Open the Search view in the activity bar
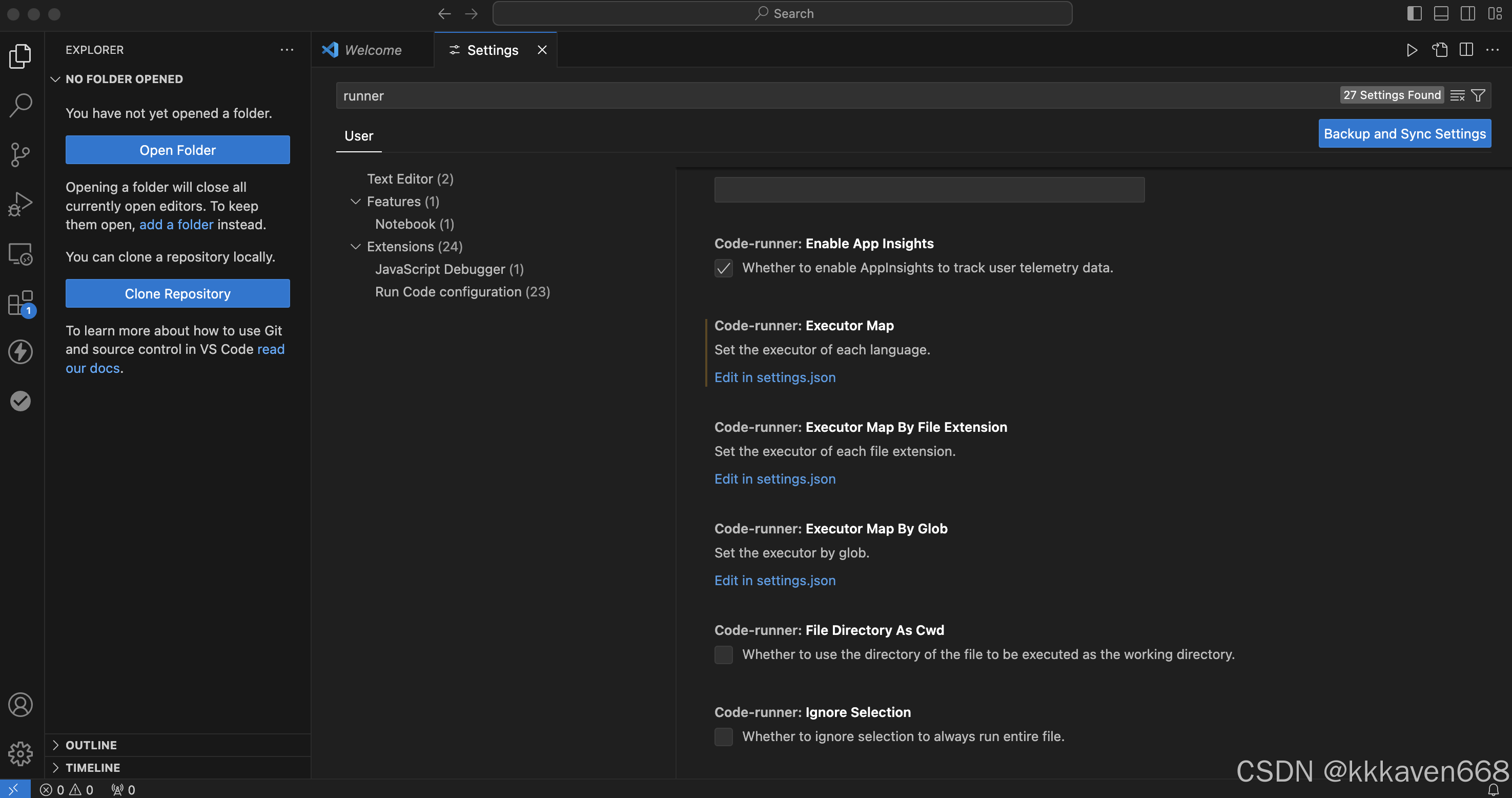The width and height of the screenshot is (1512, 798). pos(21,105)
